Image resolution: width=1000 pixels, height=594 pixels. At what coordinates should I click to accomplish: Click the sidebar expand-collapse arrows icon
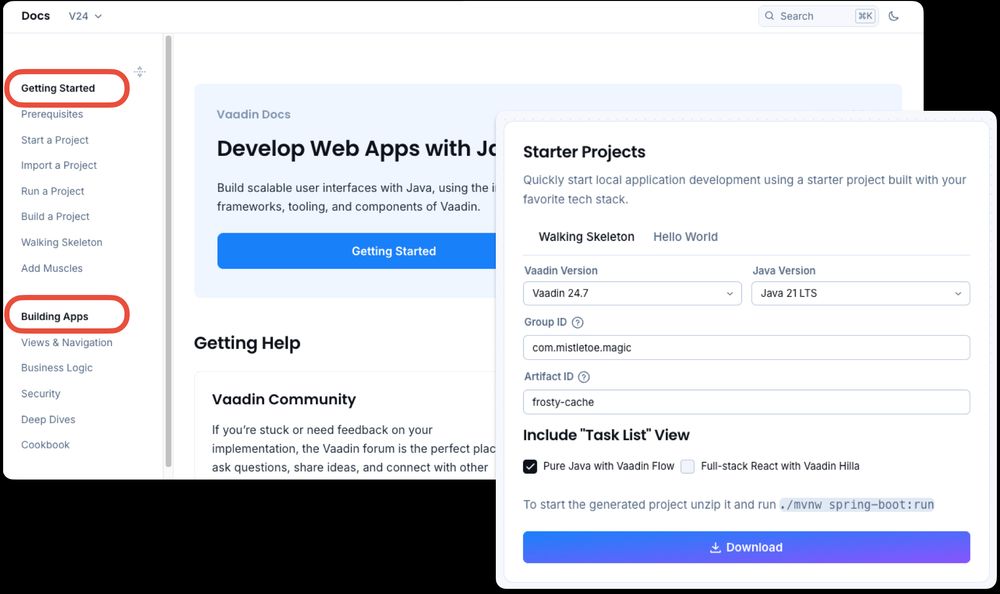(x=140, y=71)
